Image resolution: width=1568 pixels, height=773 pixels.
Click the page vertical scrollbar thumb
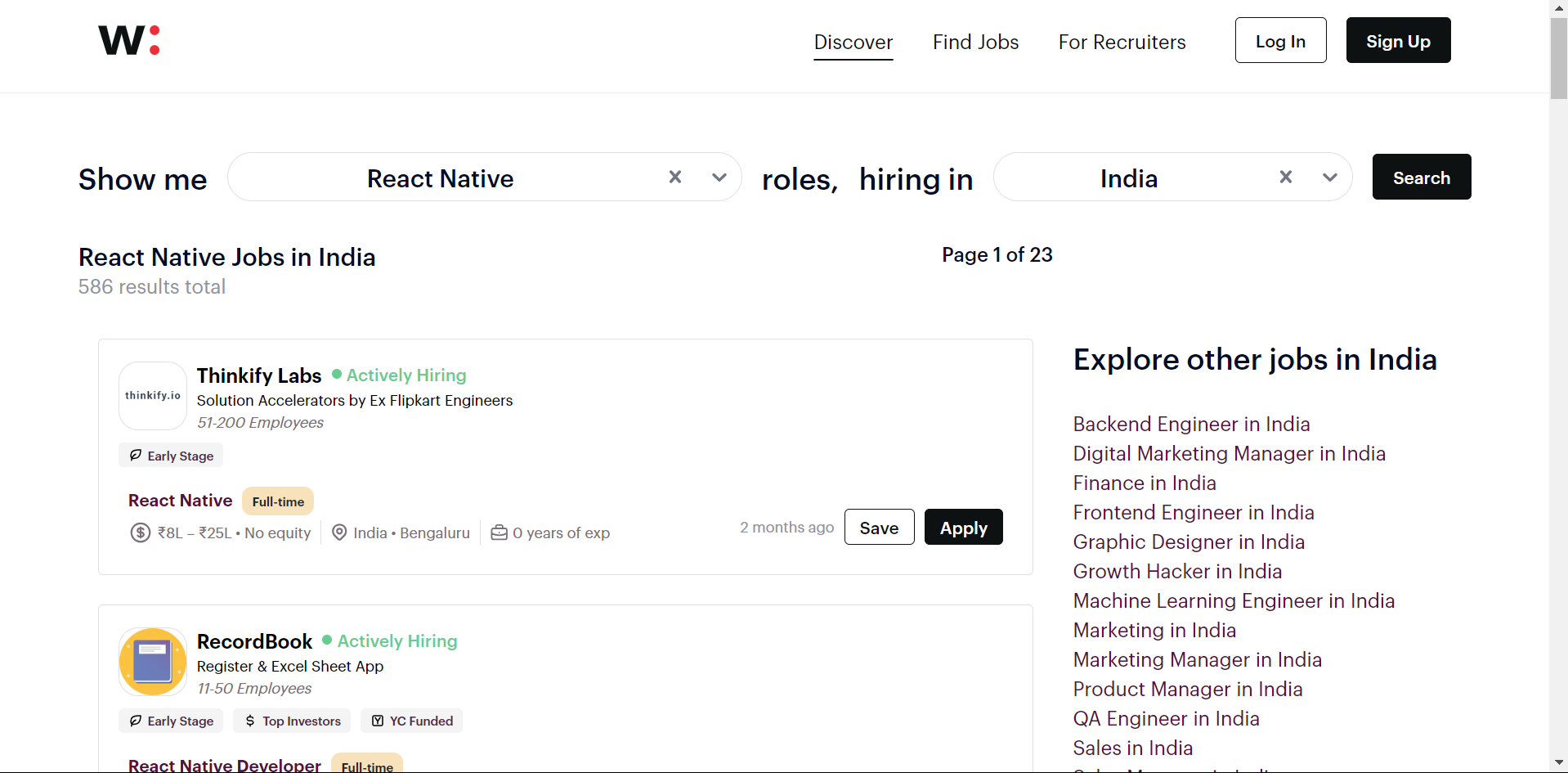click(1558, 57)
